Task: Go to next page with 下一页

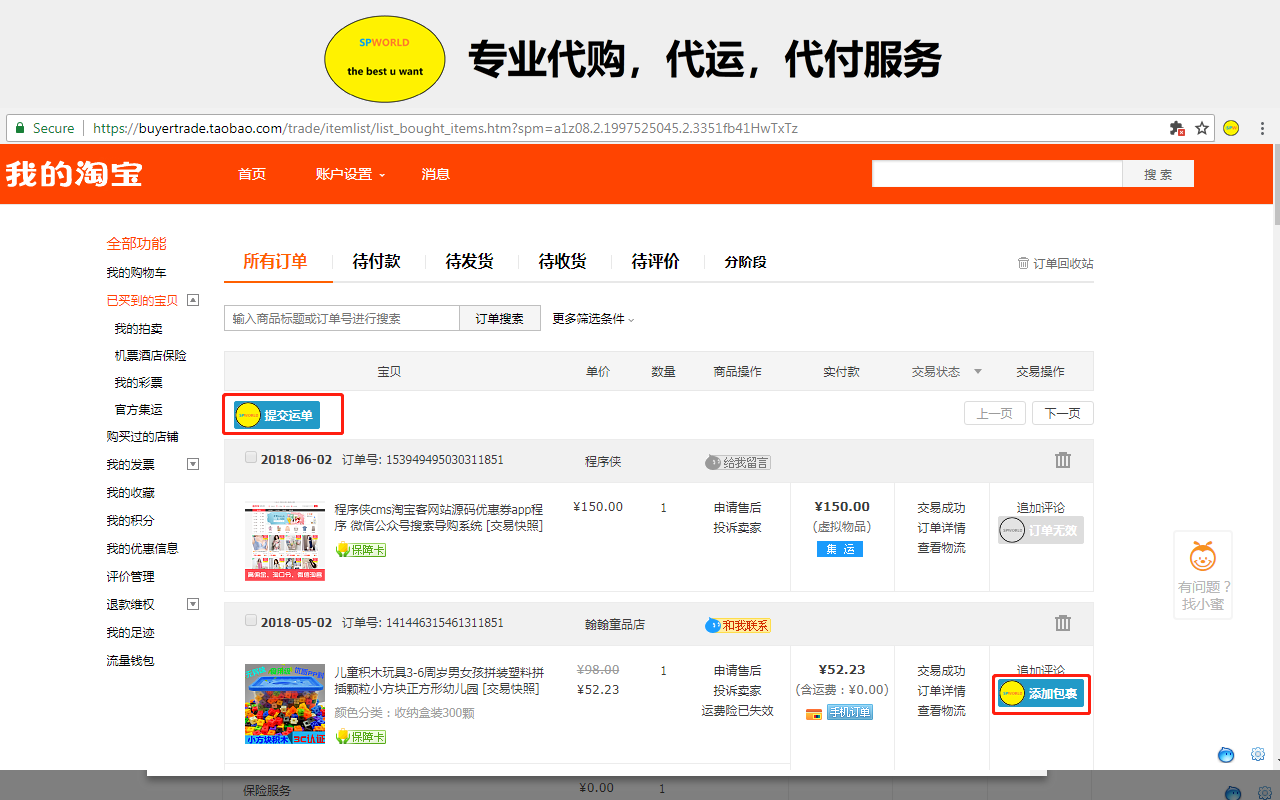Action: (1063, 413)
